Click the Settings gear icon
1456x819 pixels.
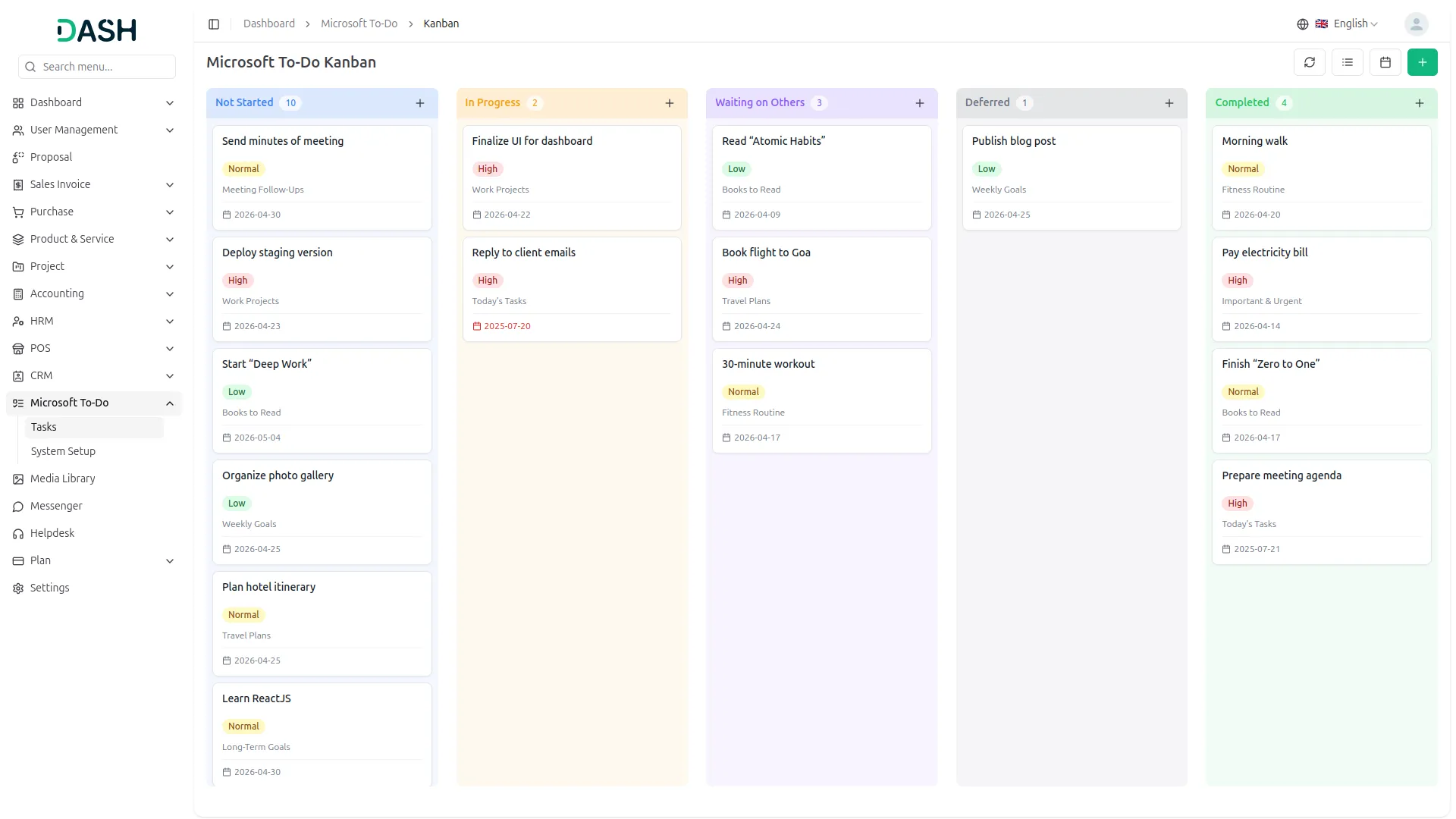pos(18,588)
